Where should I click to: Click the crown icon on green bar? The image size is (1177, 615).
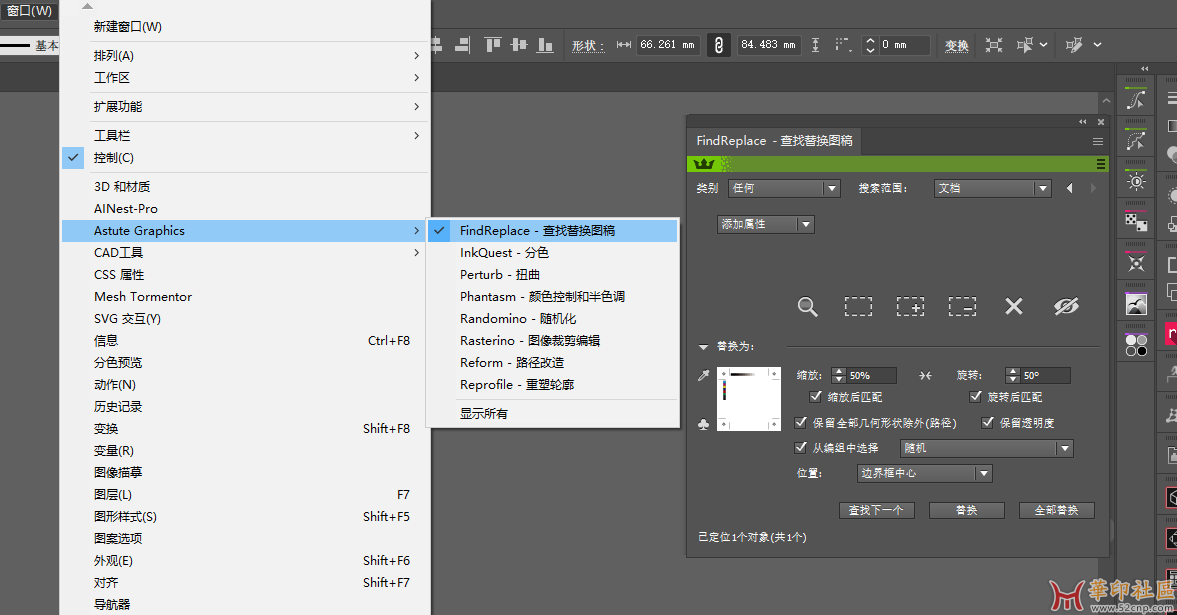(703, 164)
